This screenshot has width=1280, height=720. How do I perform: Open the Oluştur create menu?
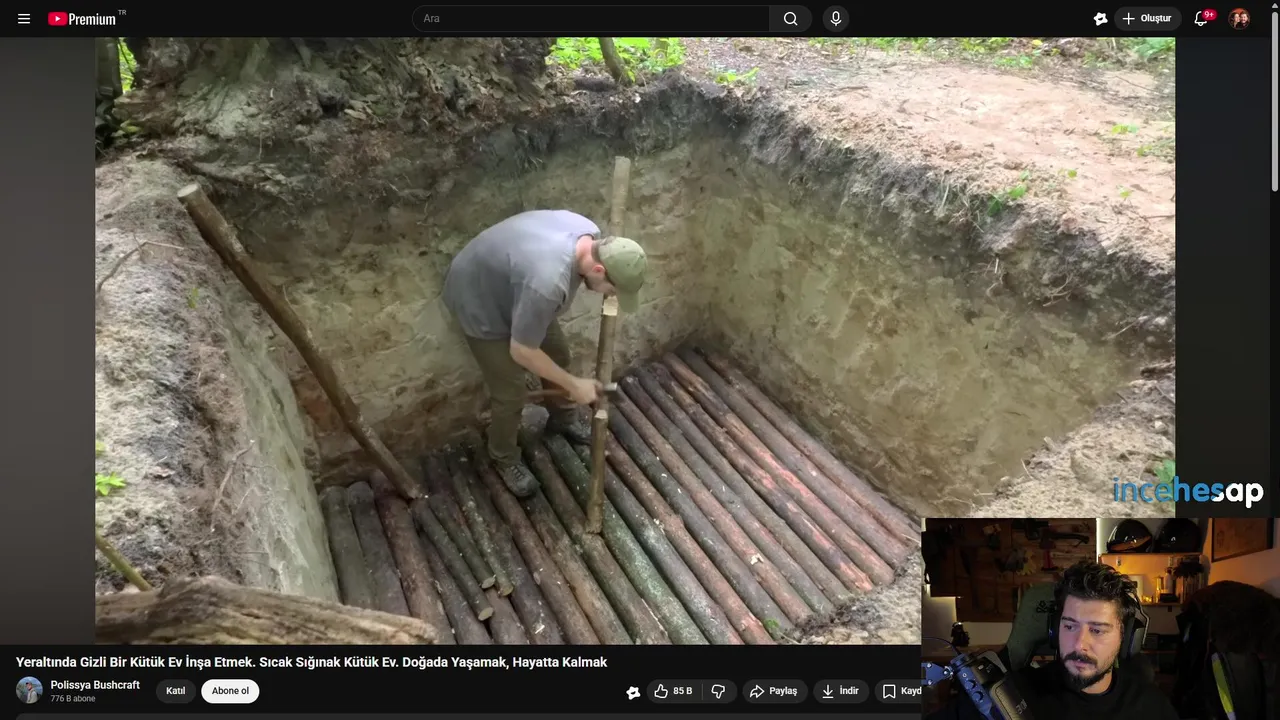click(x=1147, y=19)
